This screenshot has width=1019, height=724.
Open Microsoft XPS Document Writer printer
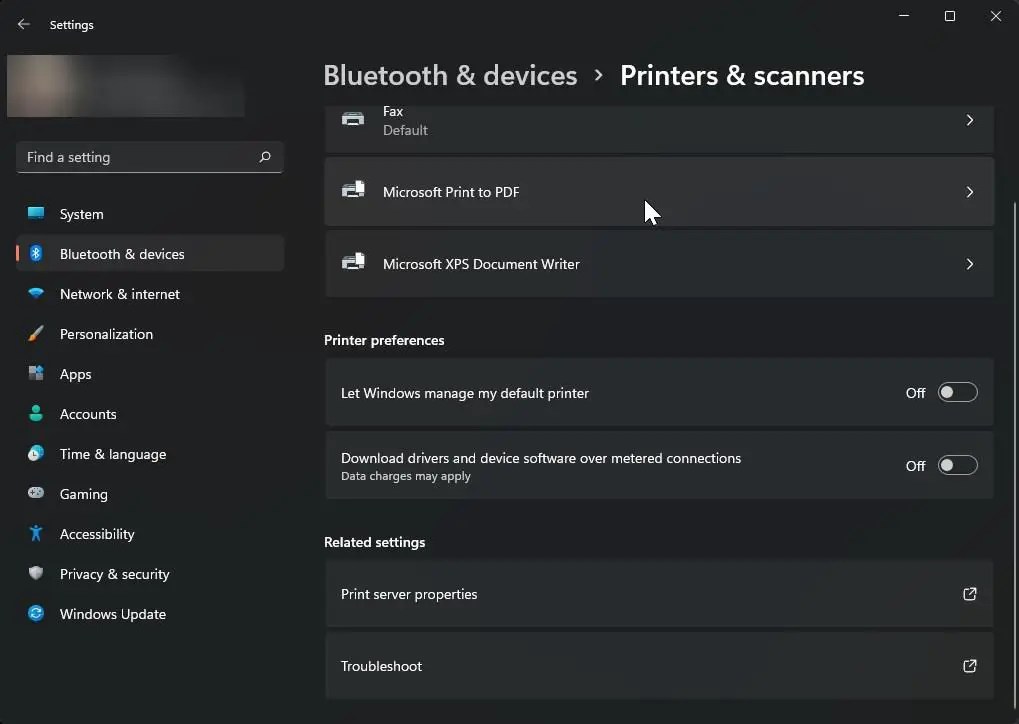point(659,264)
